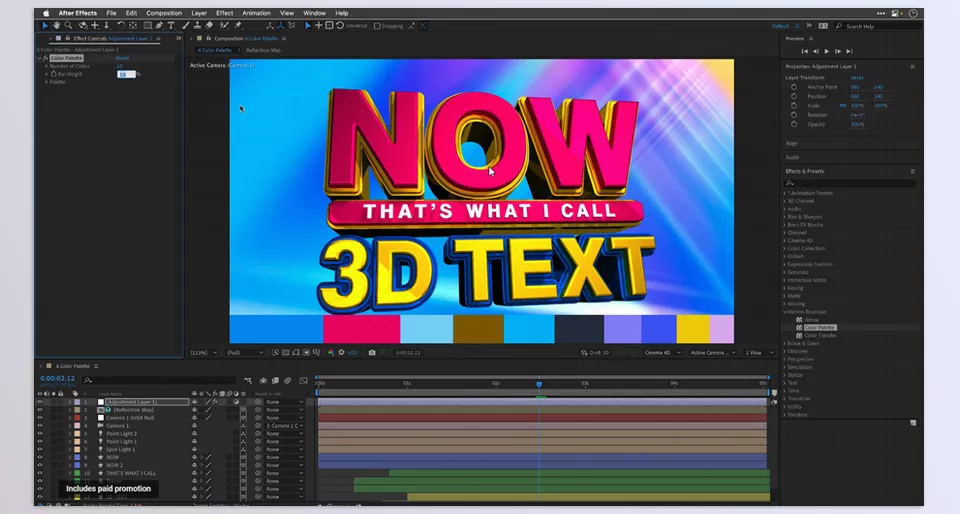
Task: Open the Cinema 4D renderer dropdown
Action: (662, 352)
